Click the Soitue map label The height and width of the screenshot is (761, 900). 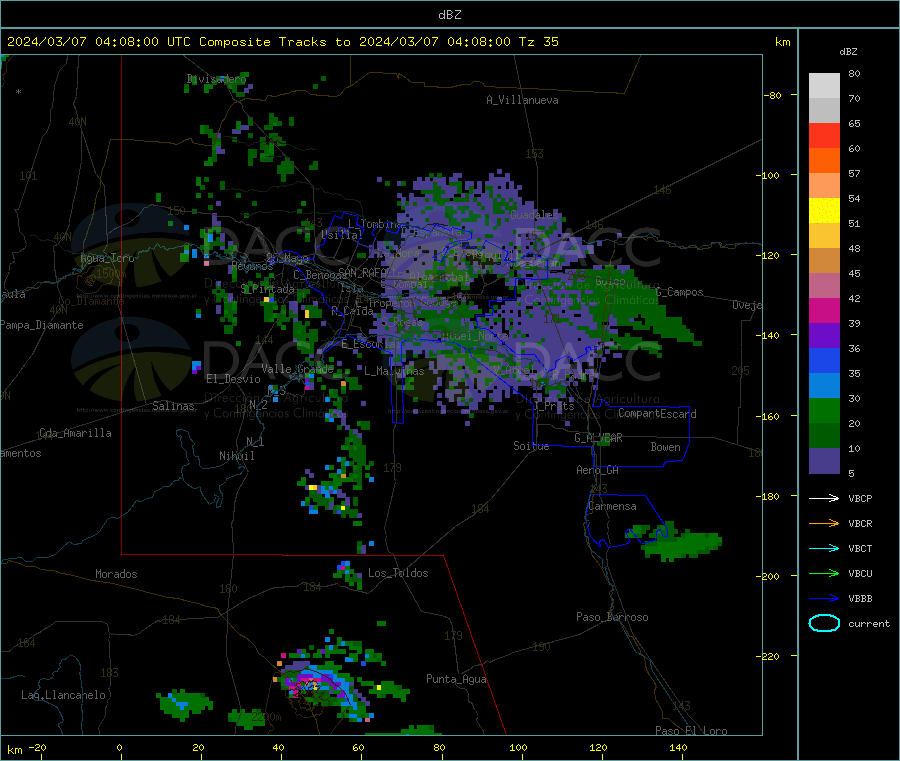[x=531, y=446]
